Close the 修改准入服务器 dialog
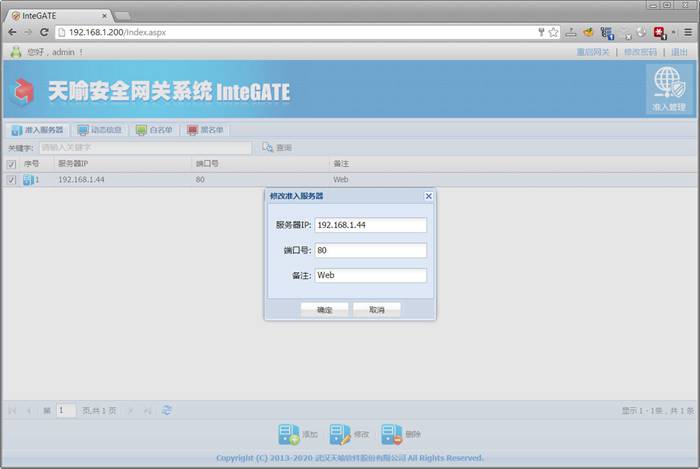The width and height of the screenshot is (700, 469). pos(429,196)
